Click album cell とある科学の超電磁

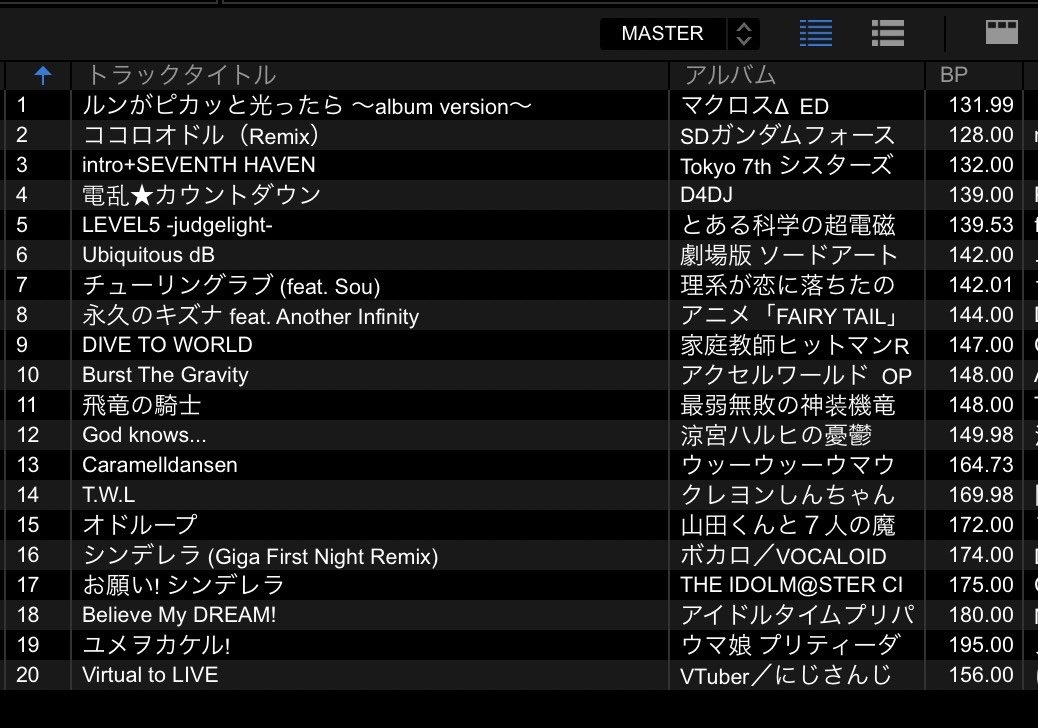(x=788, y=225)
